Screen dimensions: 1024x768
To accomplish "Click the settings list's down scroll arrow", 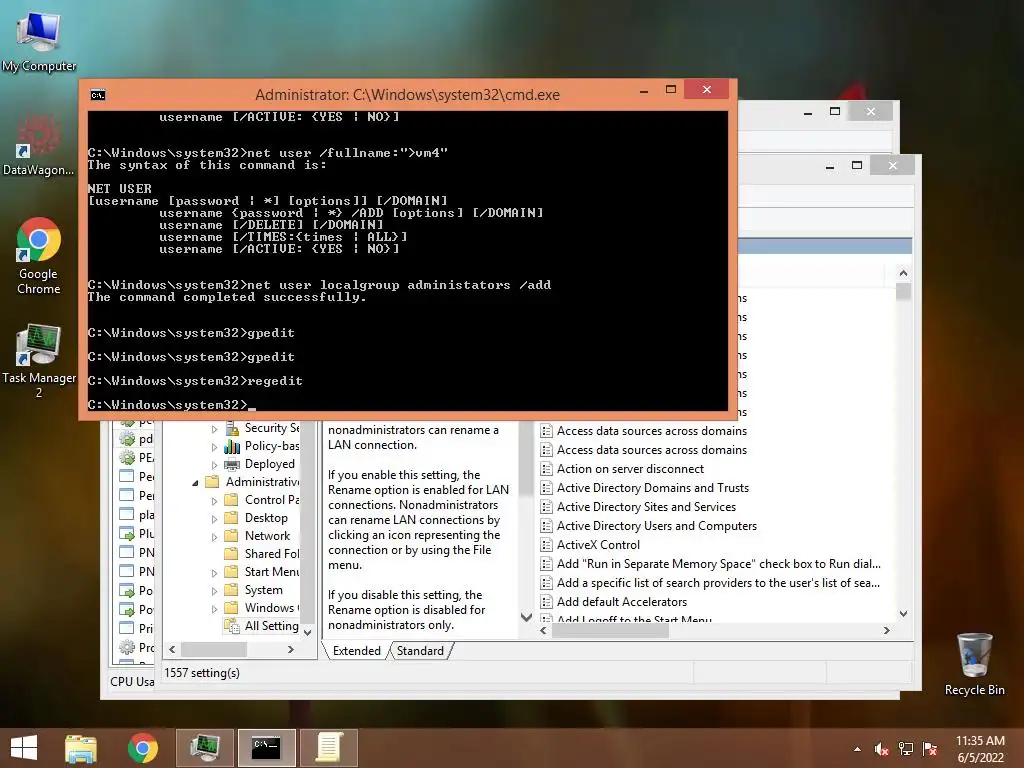I will 903,614.
